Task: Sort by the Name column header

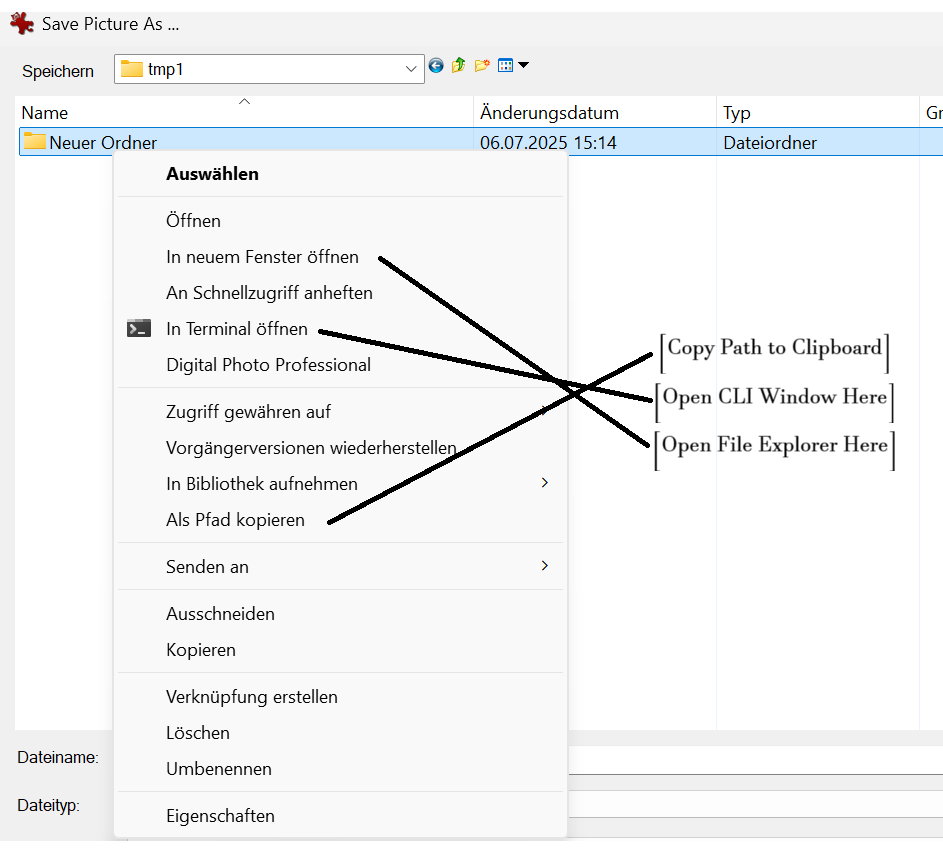Action: (45, 113)
